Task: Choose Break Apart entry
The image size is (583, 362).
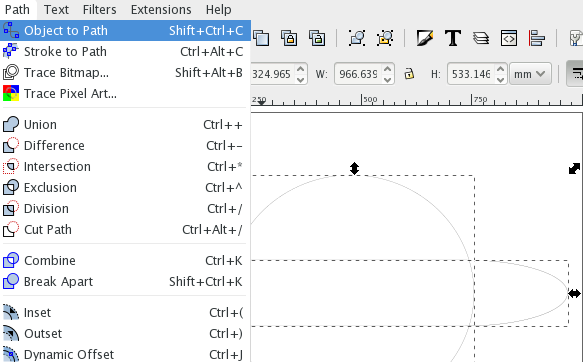Action: click(125, 282)
